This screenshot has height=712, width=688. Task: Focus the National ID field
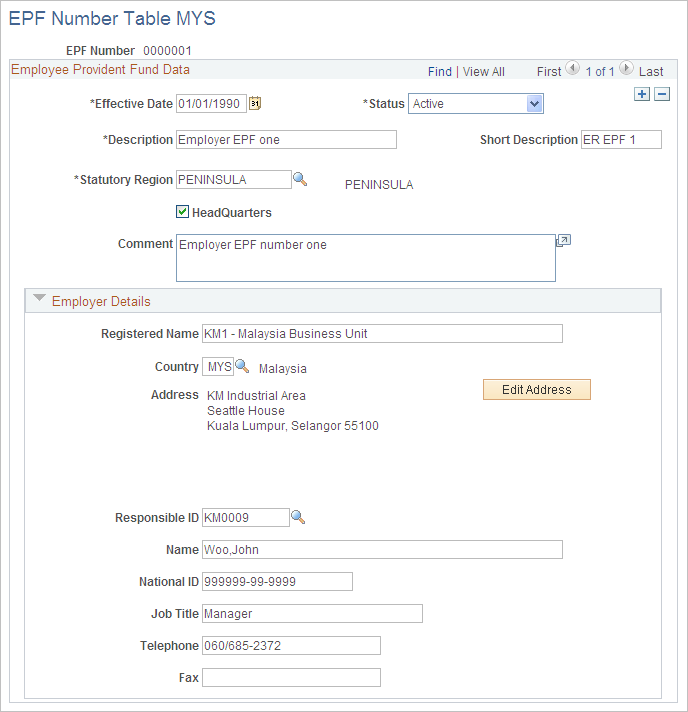277,581
